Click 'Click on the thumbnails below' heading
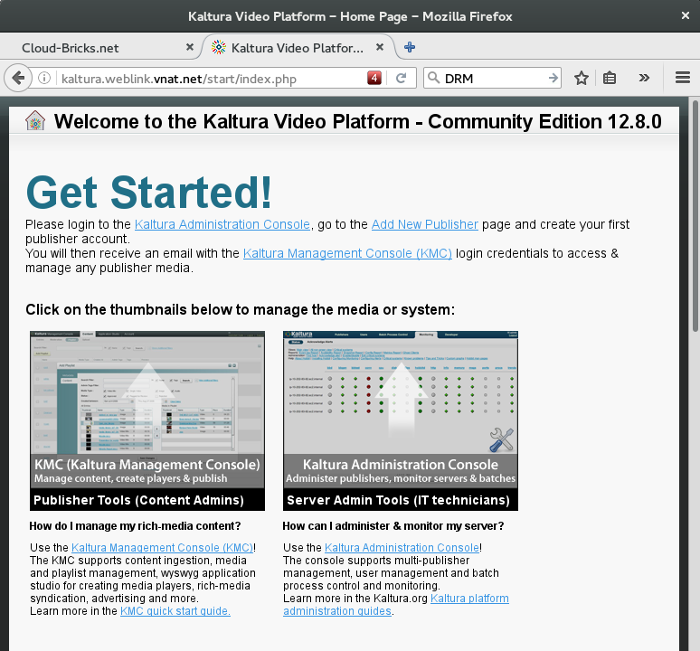The height and width of the screenshot is (651, 700). pos(240,309)
